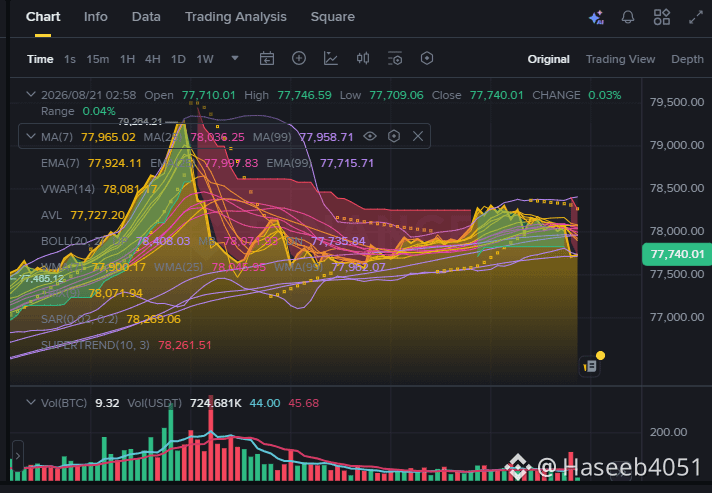The width and height of the screenshot is (712, 493).
Task: Click the EMA(7) indicator label
Action: click(x=60, y=163)
